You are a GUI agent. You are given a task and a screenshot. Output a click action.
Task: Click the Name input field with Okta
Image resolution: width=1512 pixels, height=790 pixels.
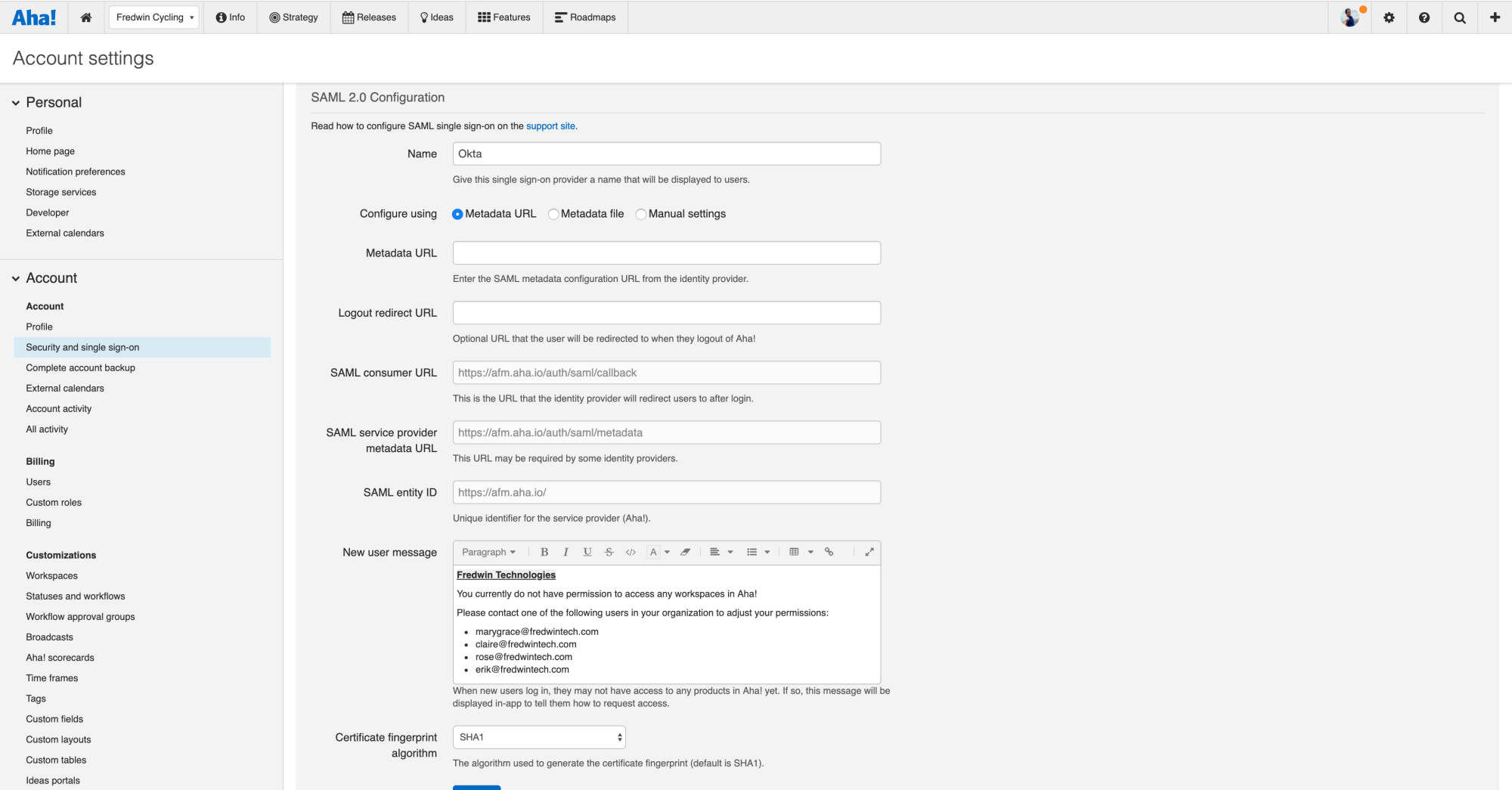667,153
